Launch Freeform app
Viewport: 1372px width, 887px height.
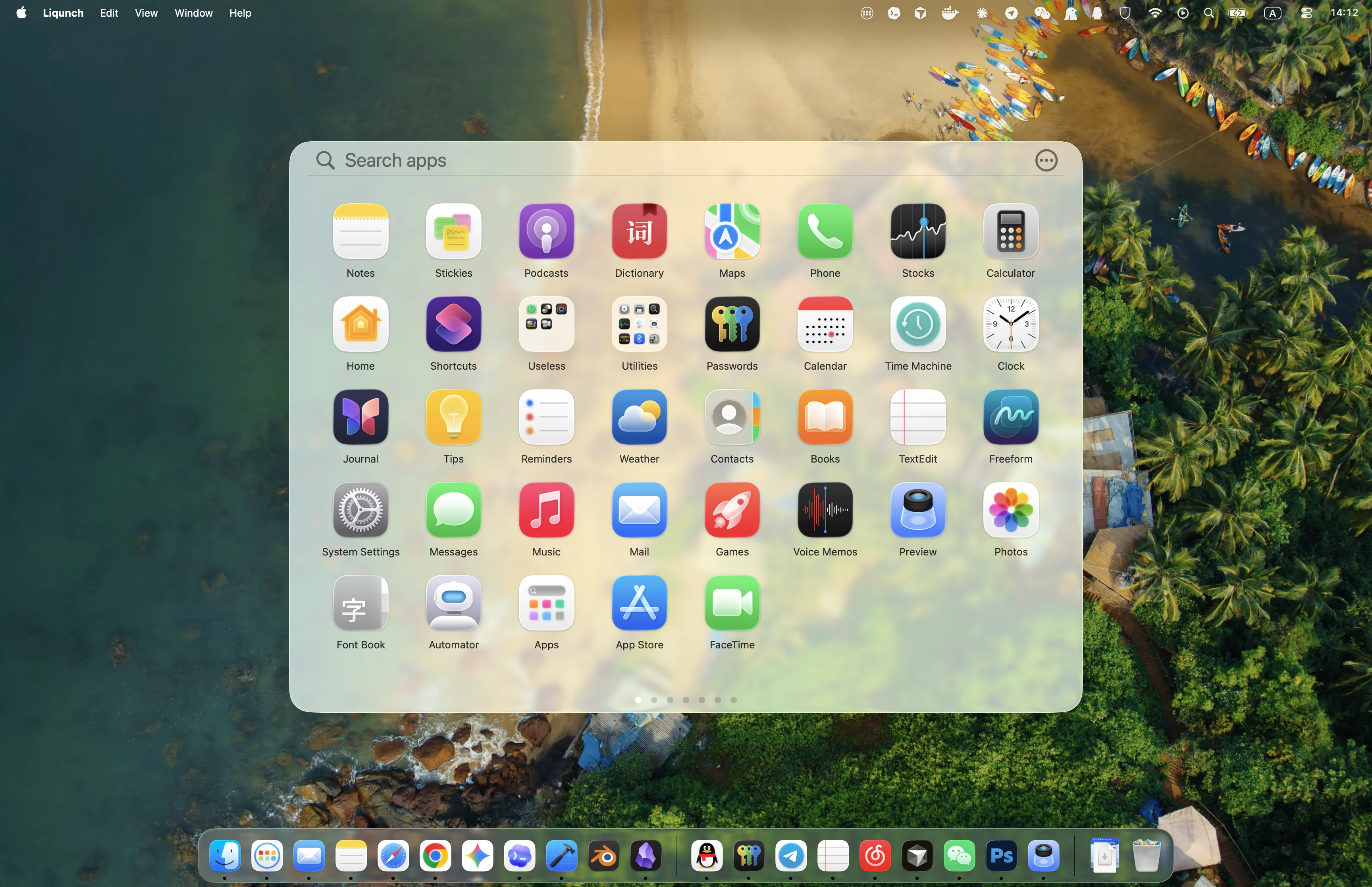pyautogui.click(x=1011, y=417)
